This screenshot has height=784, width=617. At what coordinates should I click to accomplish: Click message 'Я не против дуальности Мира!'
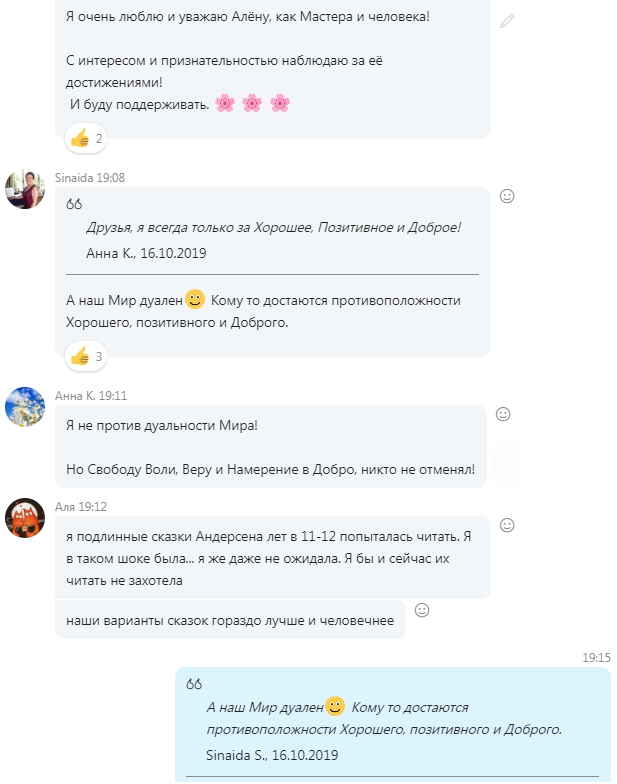[x=162, y=426]
